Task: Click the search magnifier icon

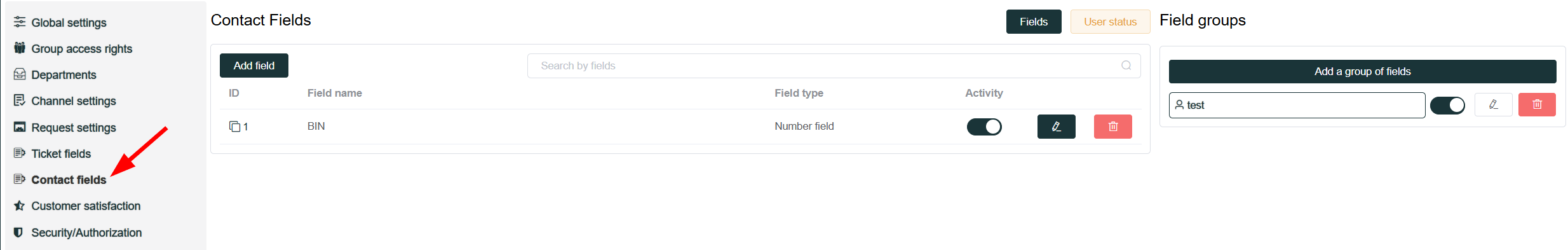Action: [1126, 66]
